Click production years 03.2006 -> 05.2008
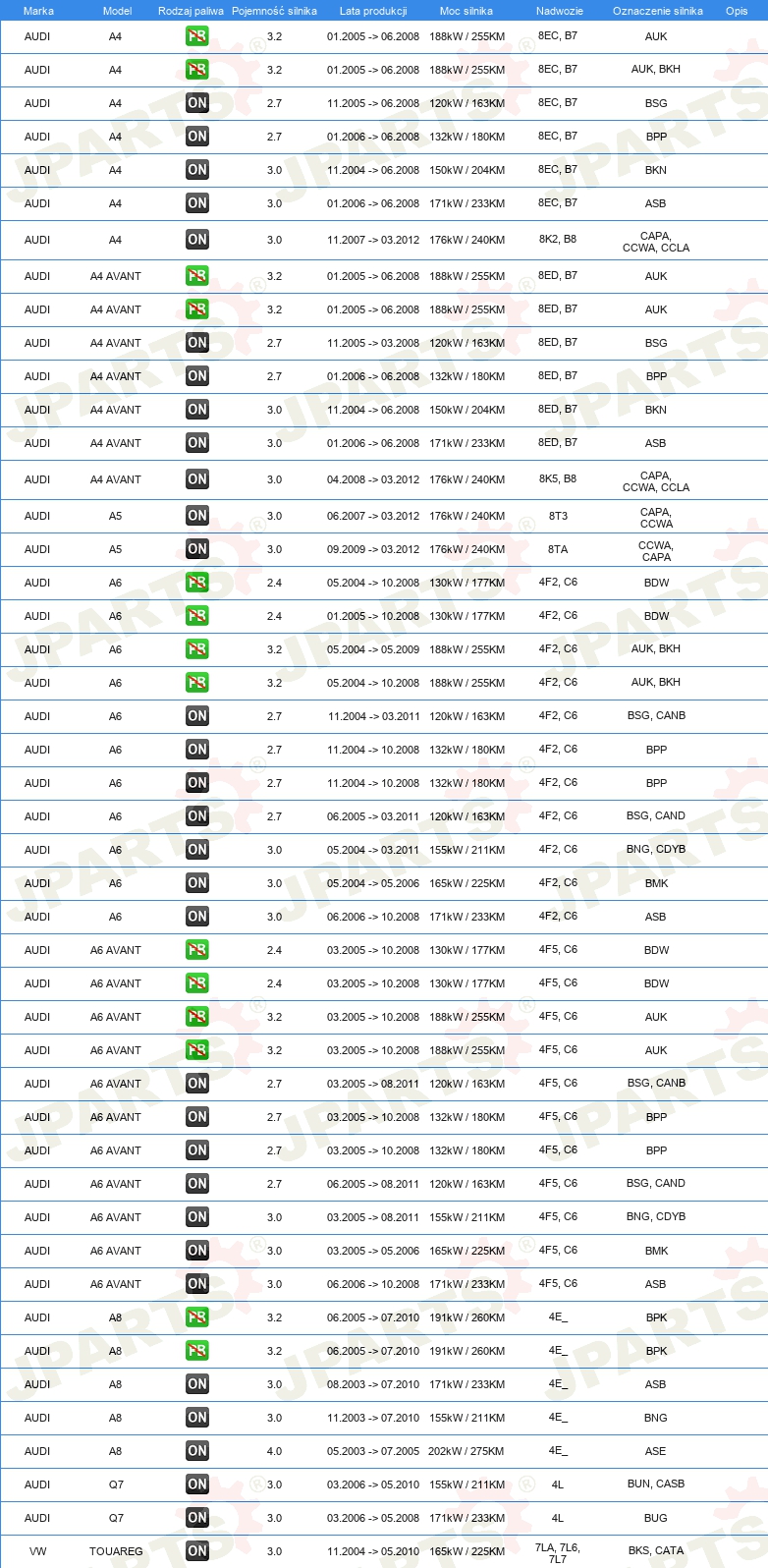This screenshot has width=768, height=1568. [x=373, y=1518]
